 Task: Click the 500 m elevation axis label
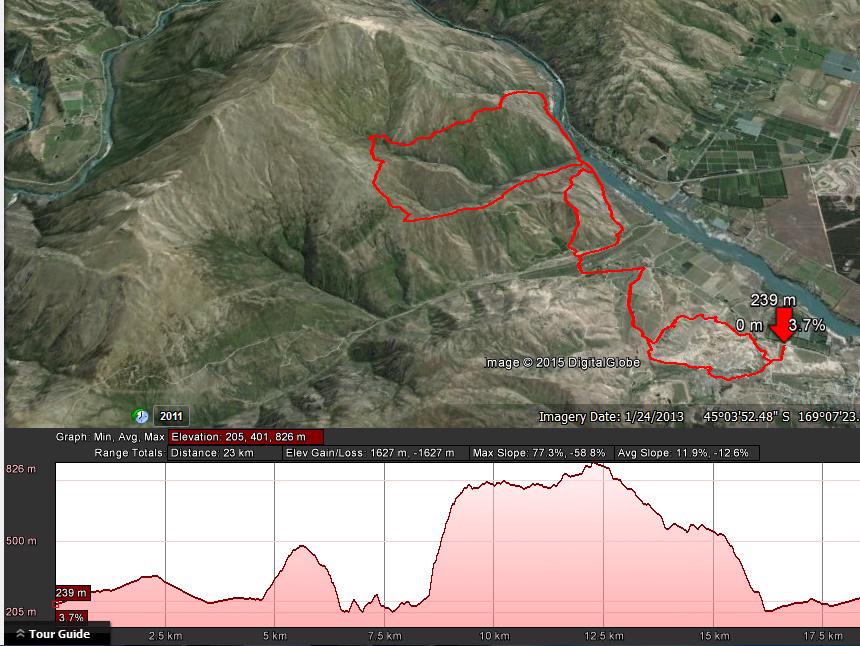(x=21, y=541)
